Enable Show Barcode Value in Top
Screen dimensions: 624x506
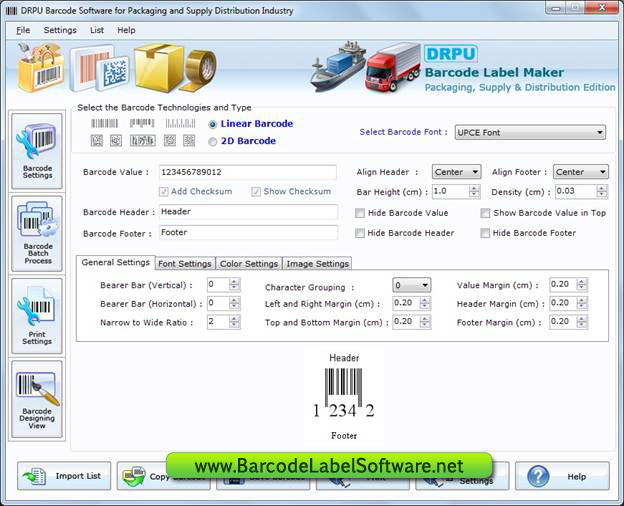[485, 213]
